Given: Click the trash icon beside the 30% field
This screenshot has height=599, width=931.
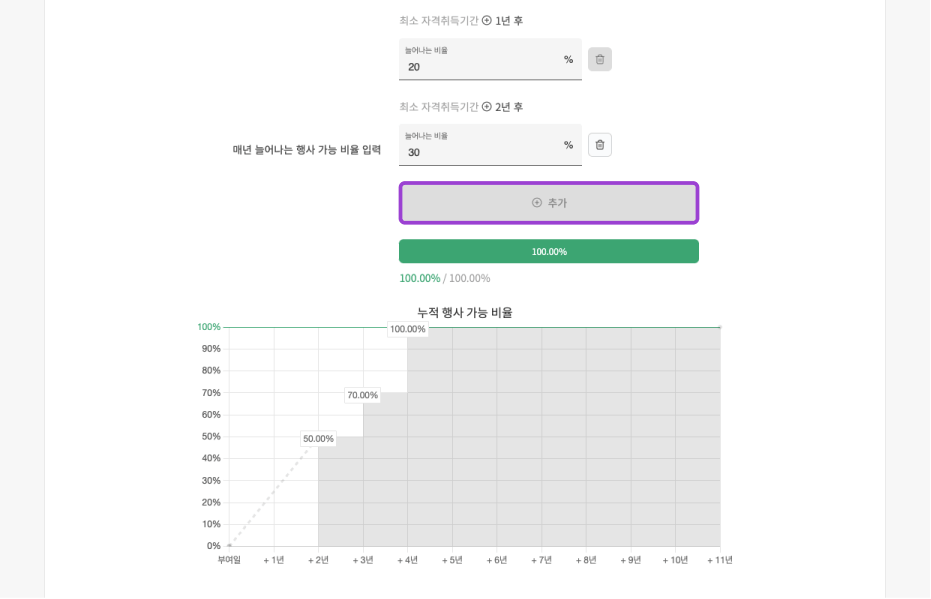Looking at the screenshot, I should coord(599,145).
